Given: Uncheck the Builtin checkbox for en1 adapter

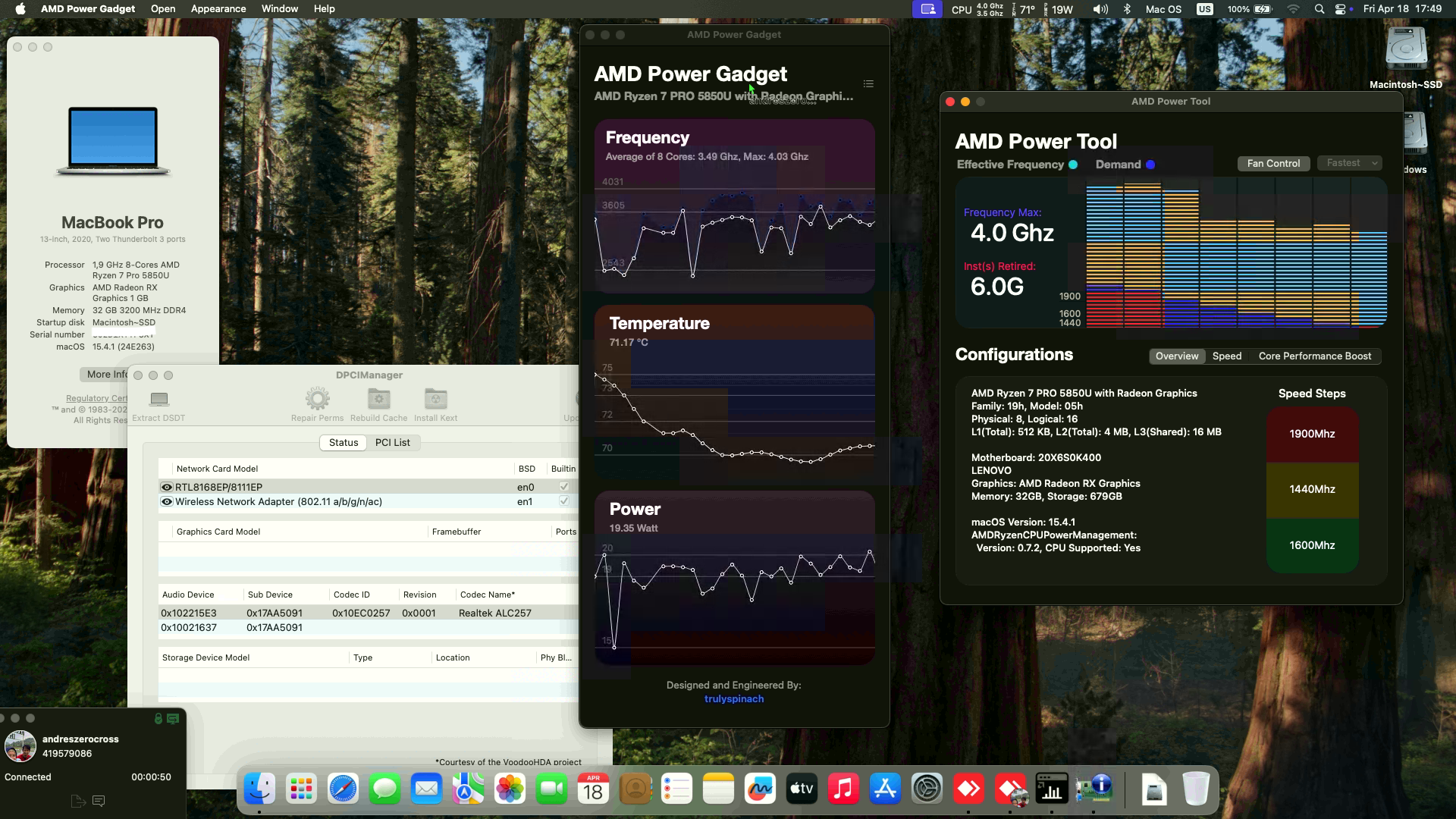Looking at the screenshot, I should pos(563,501).
